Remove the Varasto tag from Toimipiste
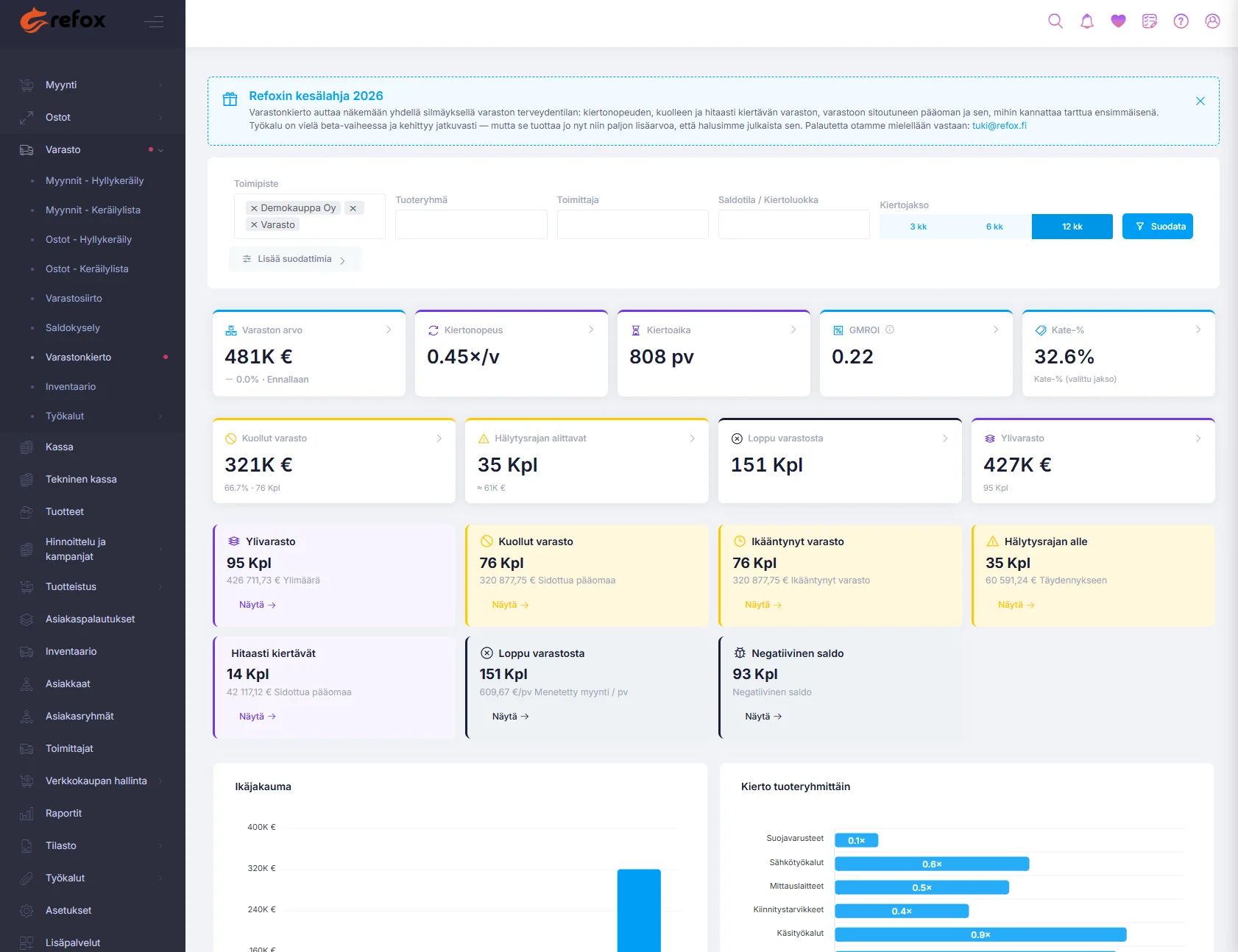The height and width of the screenshot is (952, 1238). tap(254, 225)
